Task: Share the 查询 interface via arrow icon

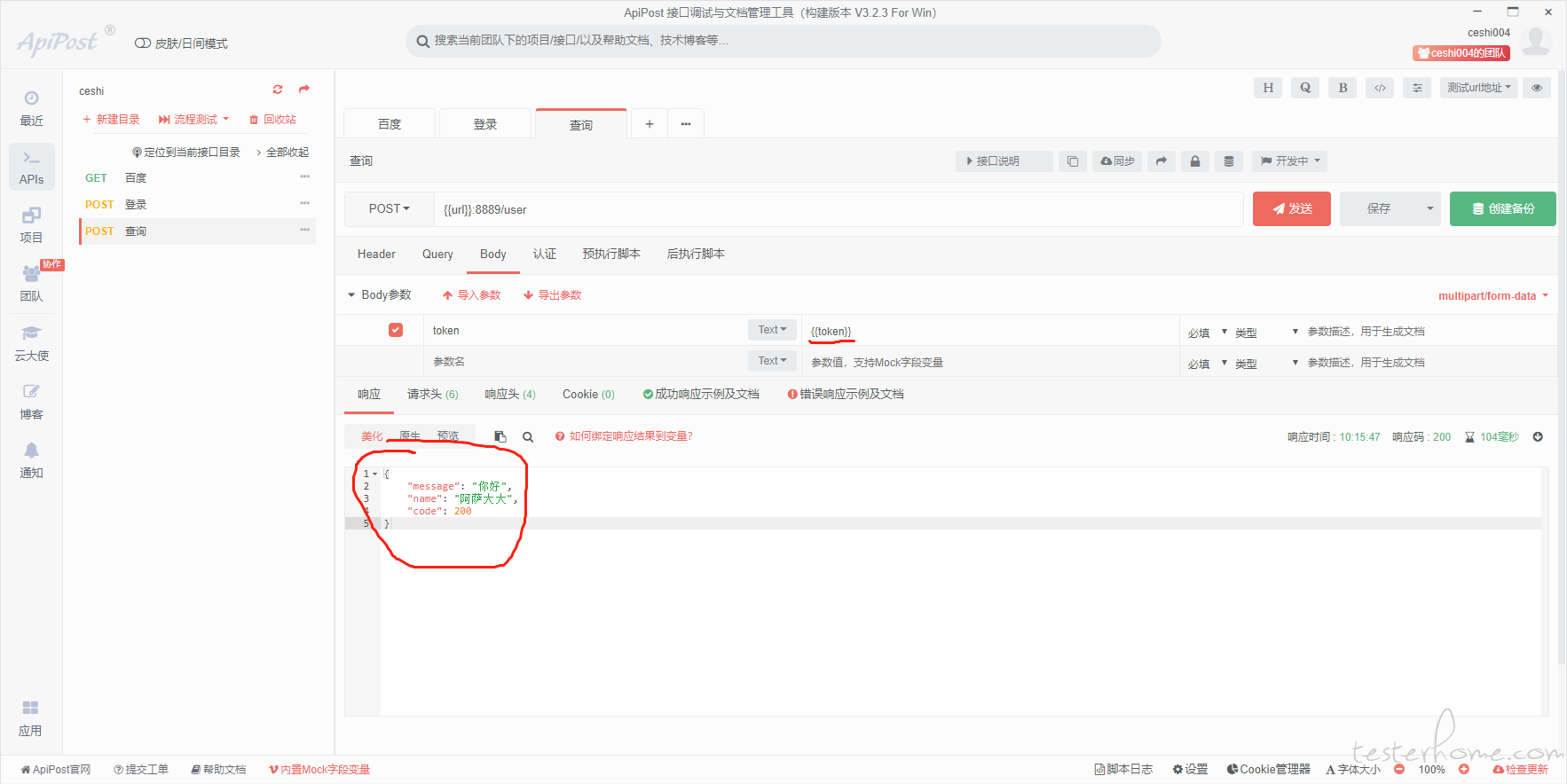Action: pos(1161,161)
